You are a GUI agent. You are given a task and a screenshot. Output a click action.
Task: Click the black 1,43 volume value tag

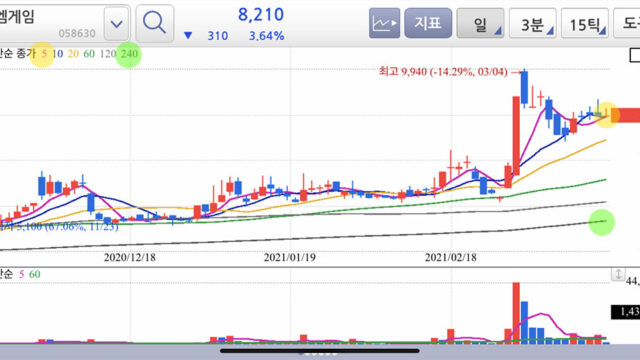point(625,312)
